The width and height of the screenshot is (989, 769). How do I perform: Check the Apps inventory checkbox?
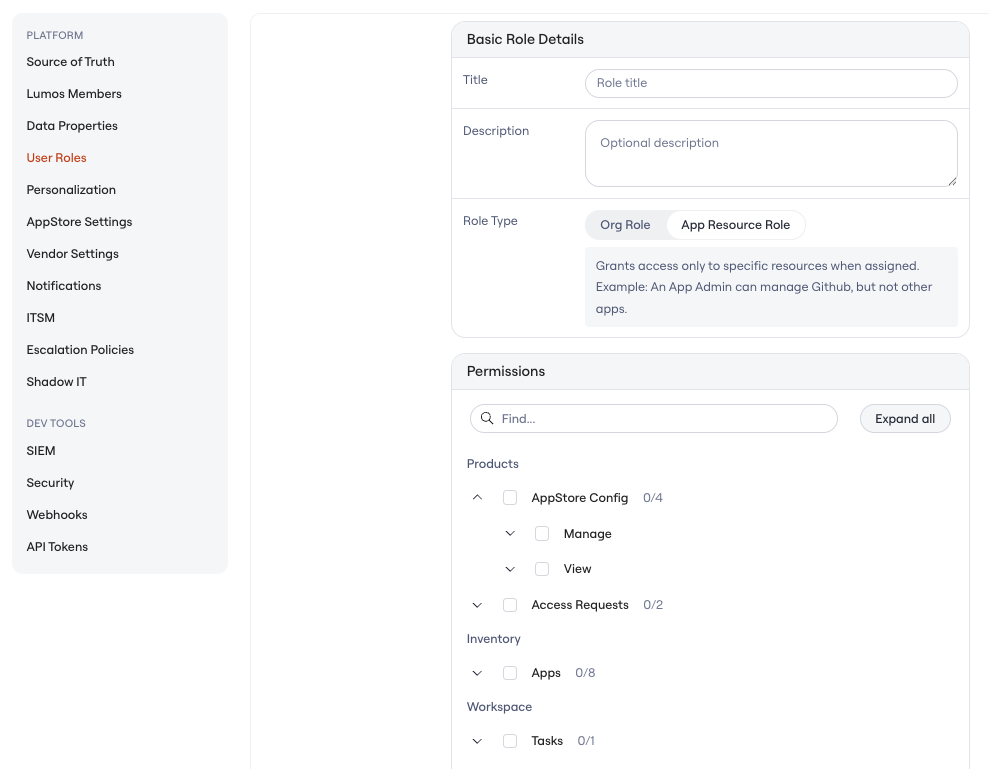510,673
